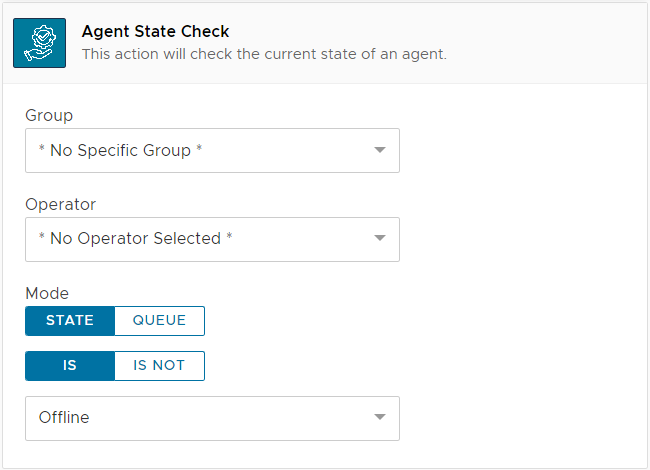Viewport: 650px width, 470px height.
Task: Switch mode to QUEUE
Action: [159, 321]
